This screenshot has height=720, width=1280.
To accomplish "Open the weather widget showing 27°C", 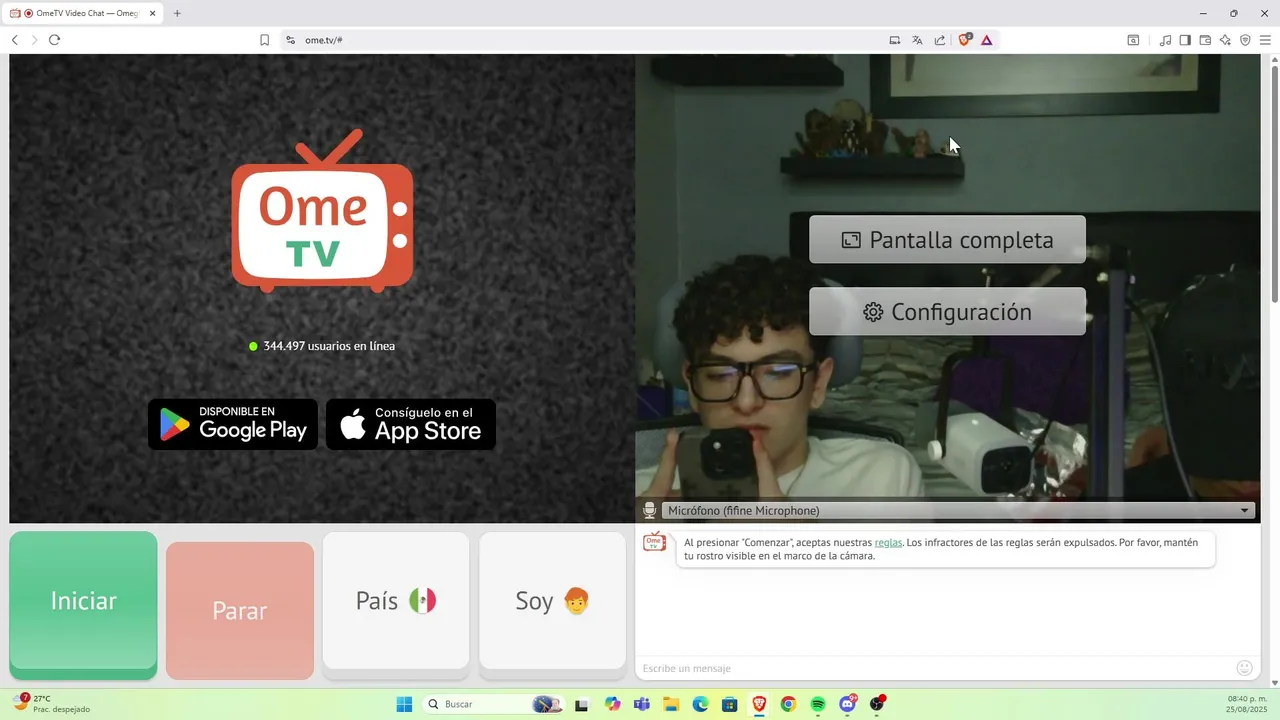I will [50, 703].
